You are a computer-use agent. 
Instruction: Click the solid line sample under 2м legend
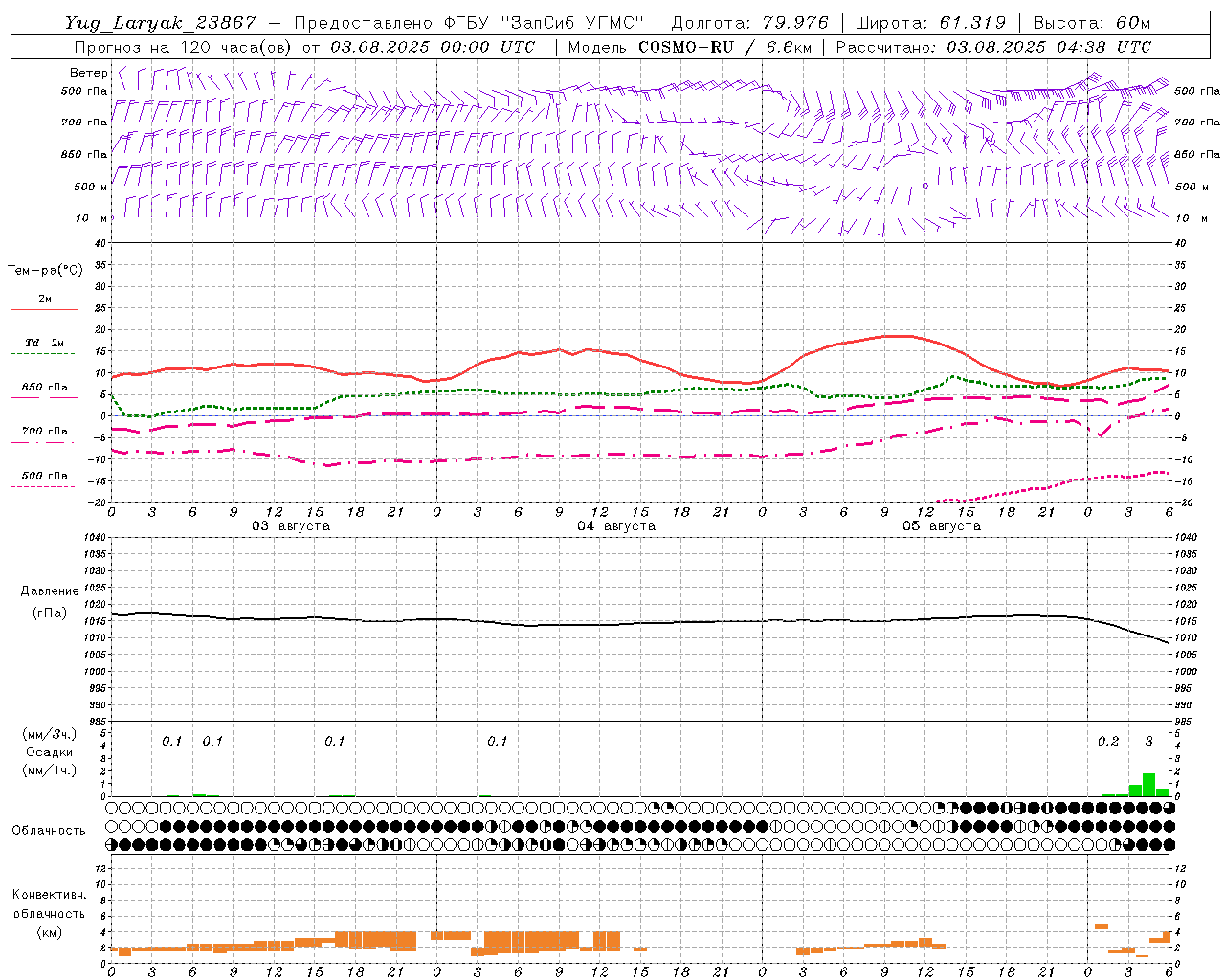pos(44,310)
